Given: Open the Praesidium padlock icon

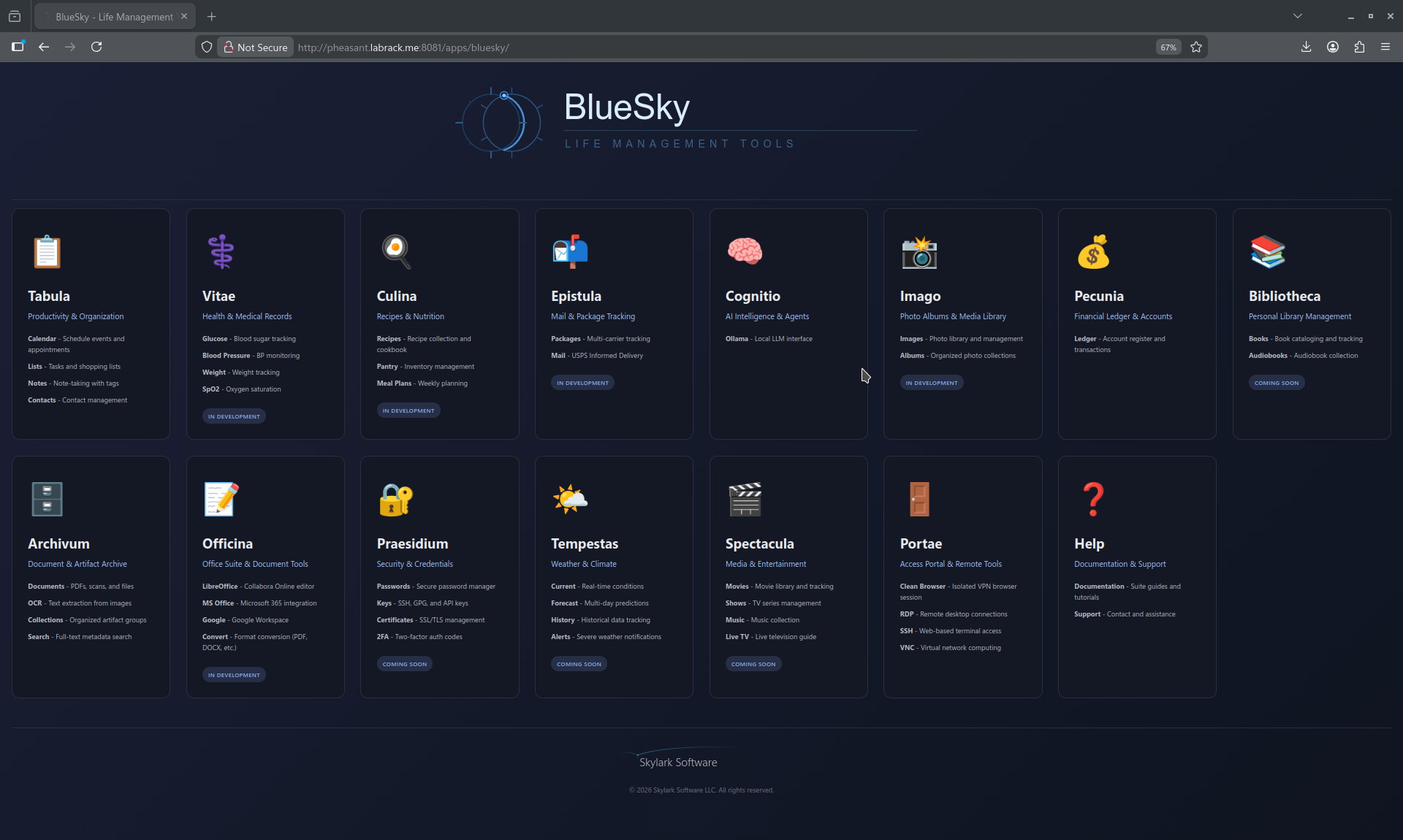Looking at the screenshot, I should click(x=395, y=499).
